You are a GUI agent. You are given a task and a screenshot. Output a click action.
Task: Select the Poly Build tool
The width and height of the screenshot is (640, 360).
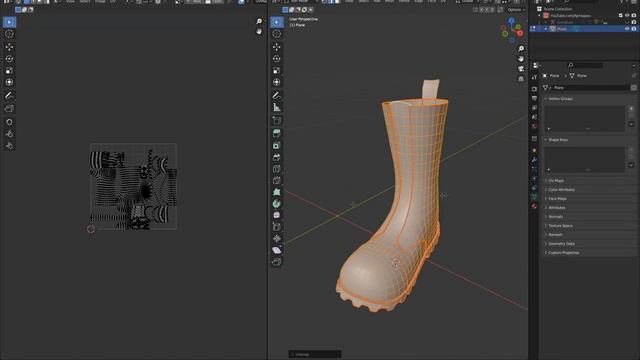click(277, 192)
